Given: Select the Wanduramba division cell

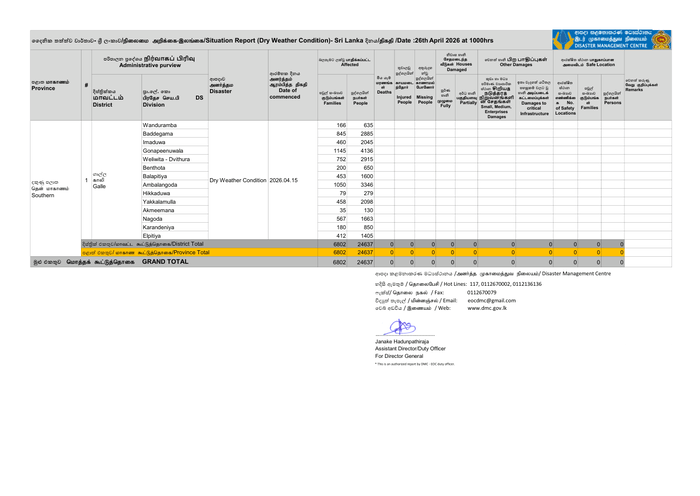Looking at the screenshot, I should 162,125.
